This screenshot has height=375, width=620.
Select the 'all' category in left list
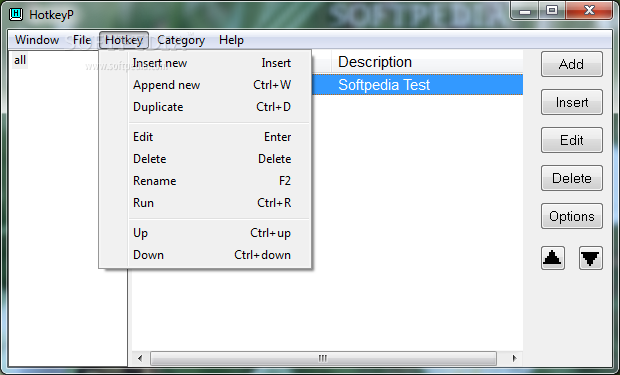[20, 60]
